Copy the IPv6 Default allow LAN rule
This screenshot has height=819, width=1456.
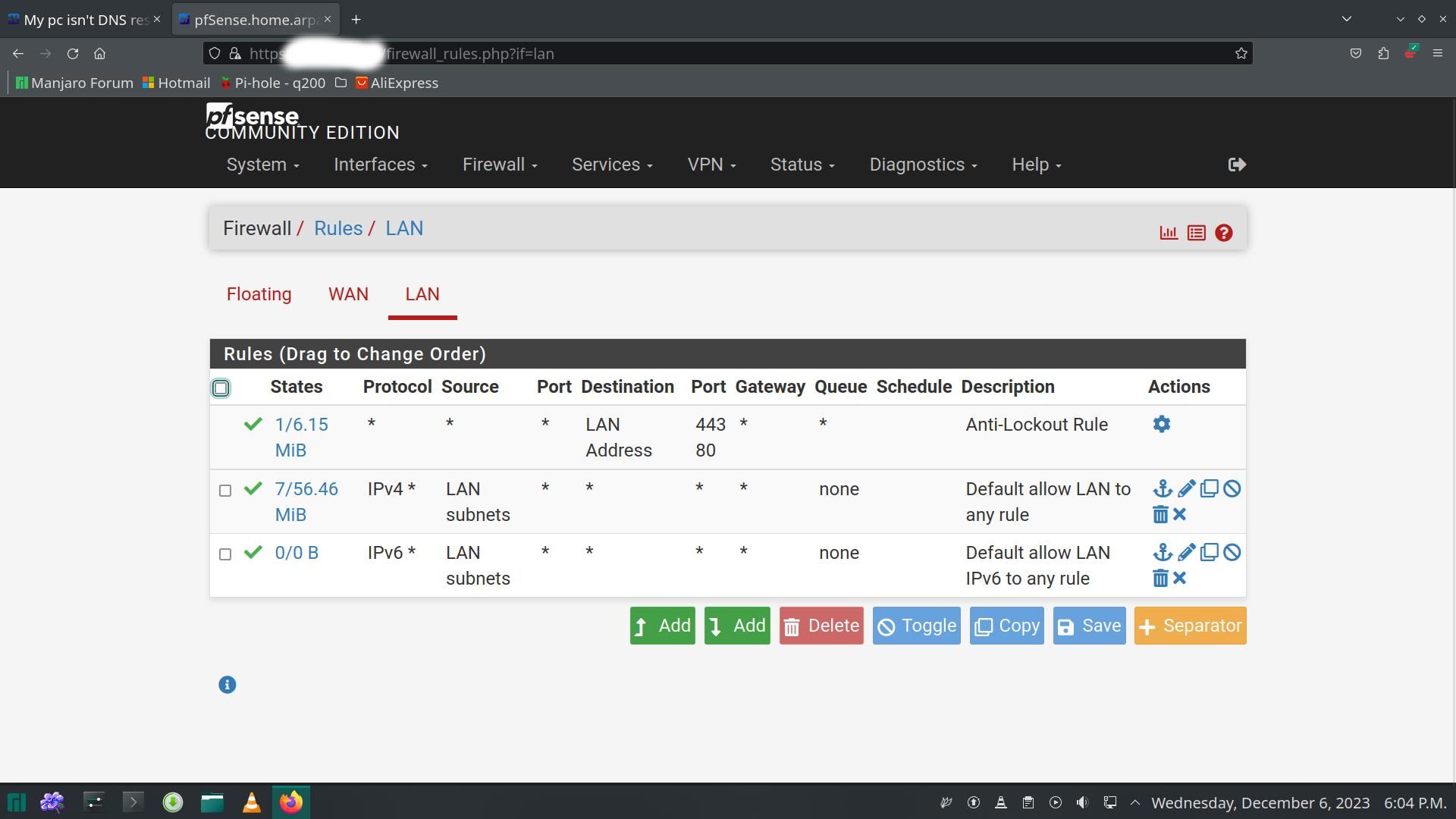(x=1210, y=553)
